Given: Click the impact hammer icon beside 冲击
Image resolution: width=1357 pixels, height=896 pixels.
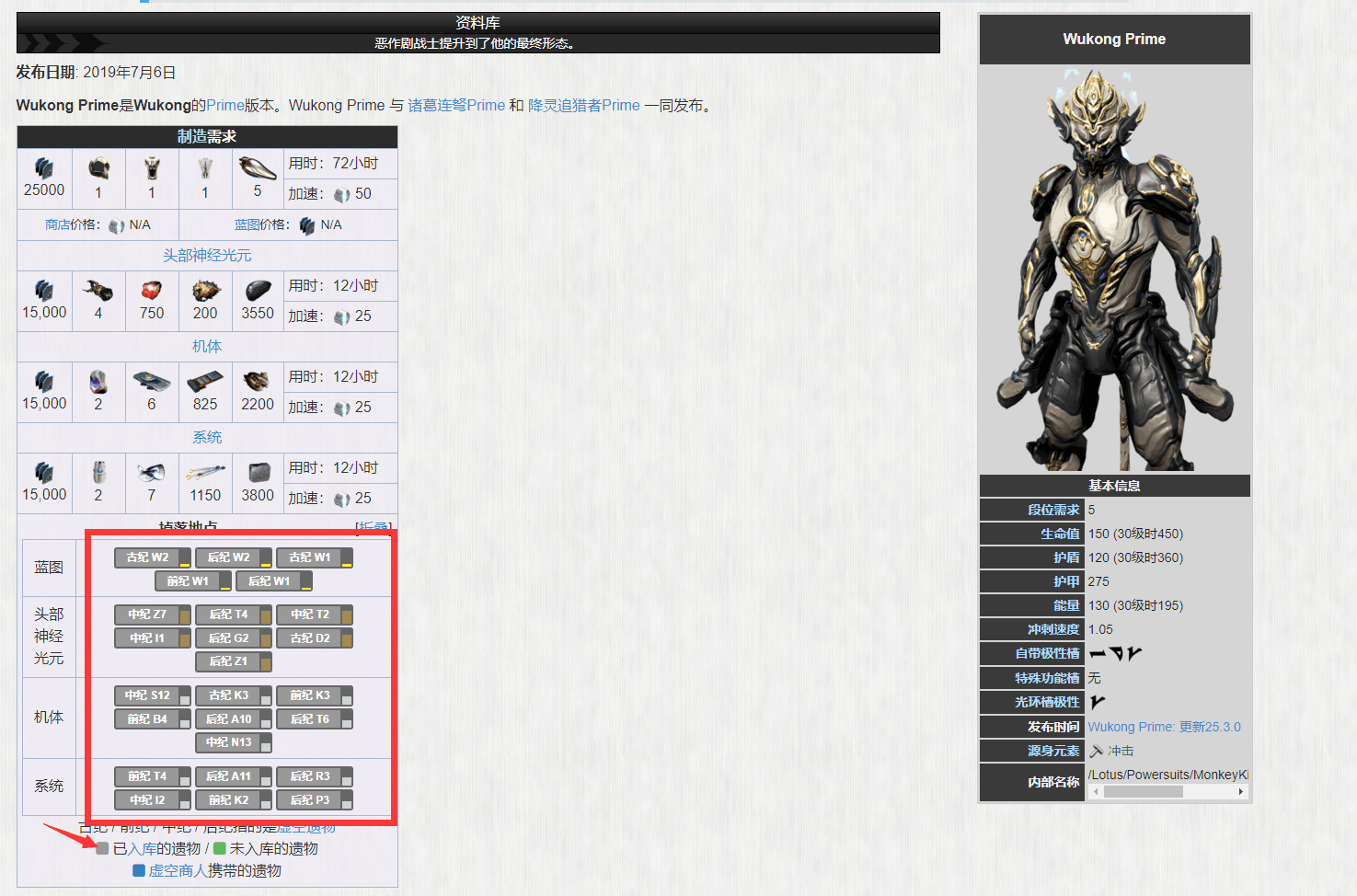Looking at the screenshot, I should coord(1096,751).
